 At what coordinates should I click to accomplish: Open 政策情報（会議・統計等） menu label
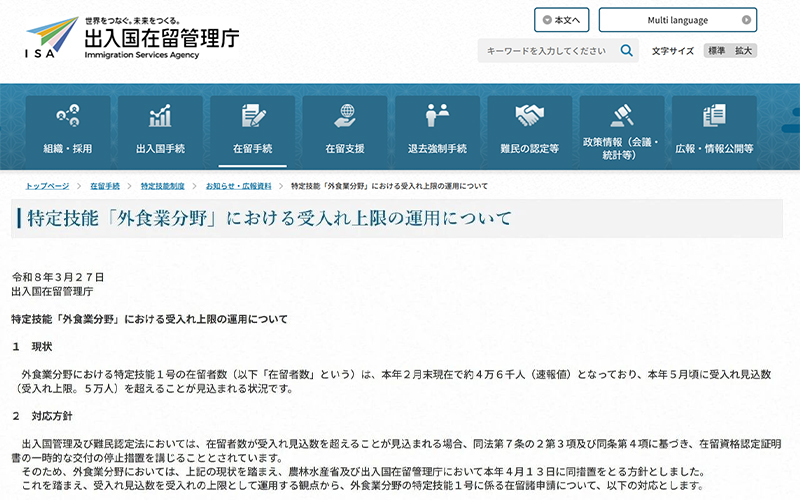[x=622, y=148]
